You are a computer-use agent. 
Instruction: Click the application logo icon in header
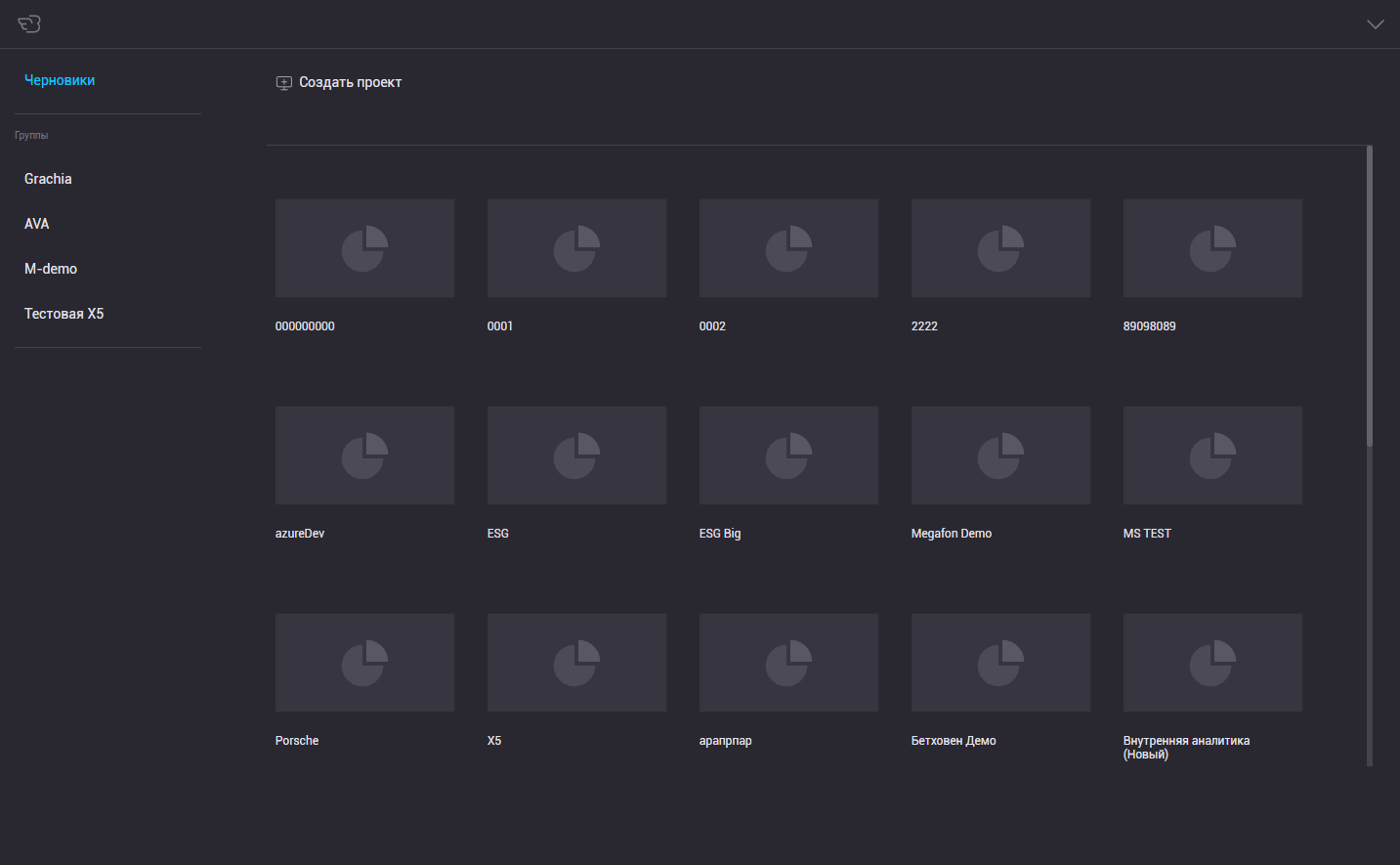(29, 23)
